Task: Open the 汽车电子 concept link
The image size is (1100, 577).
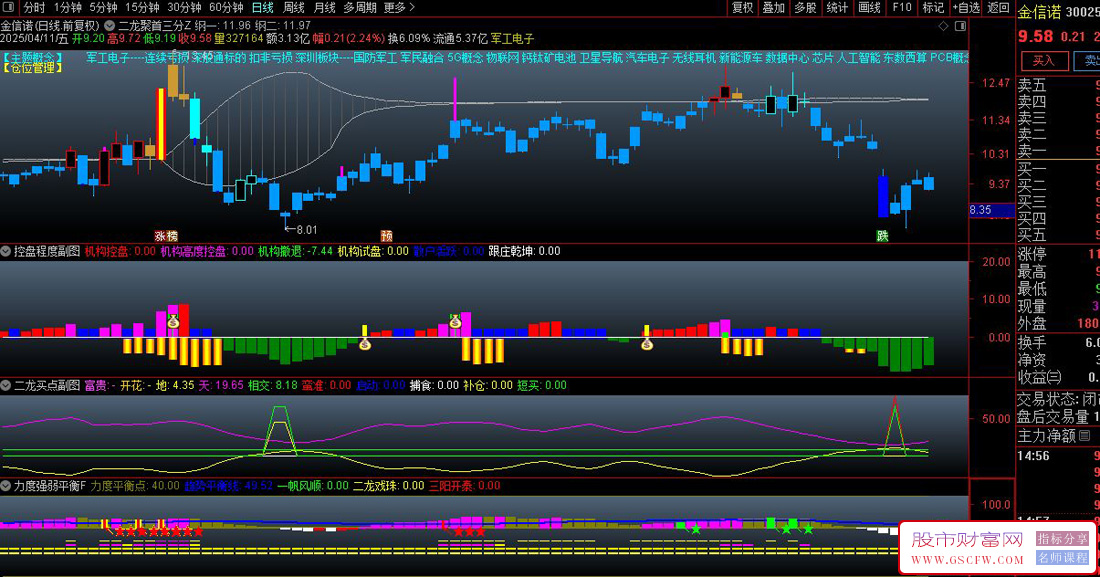Action: 648,58
